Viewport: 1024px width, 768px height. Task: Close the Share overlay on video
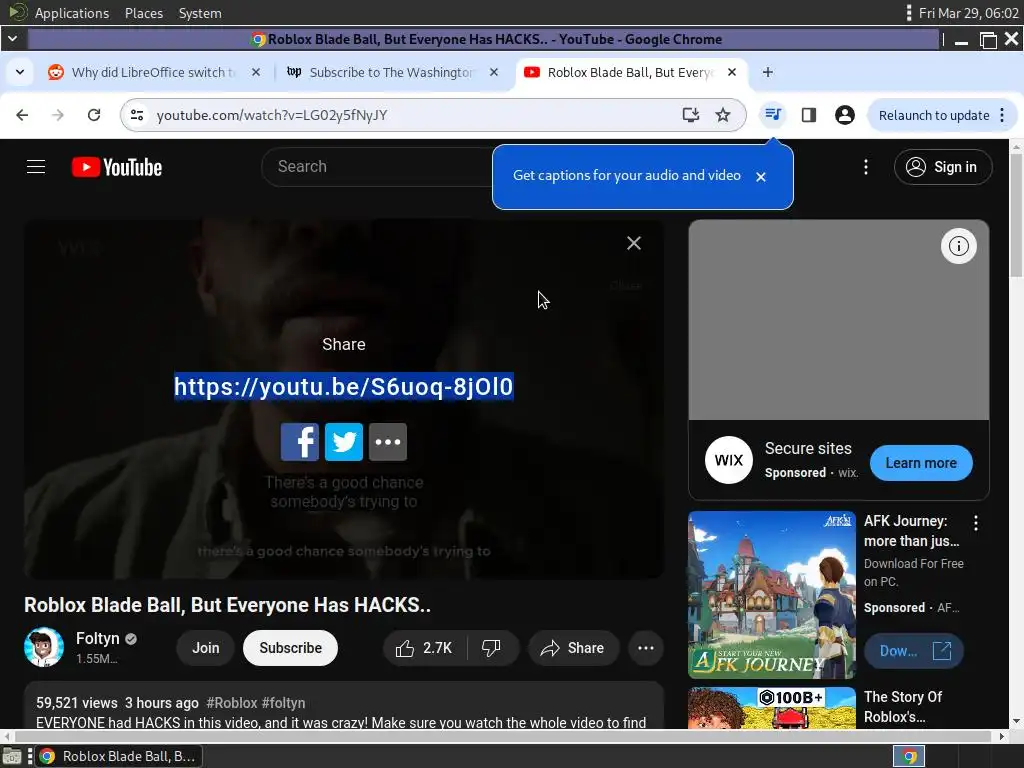(633, 243)
